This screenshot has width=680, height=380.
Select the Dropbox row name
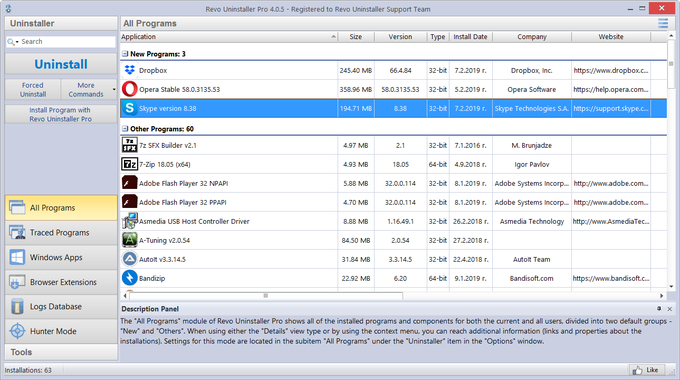[153, 70]
